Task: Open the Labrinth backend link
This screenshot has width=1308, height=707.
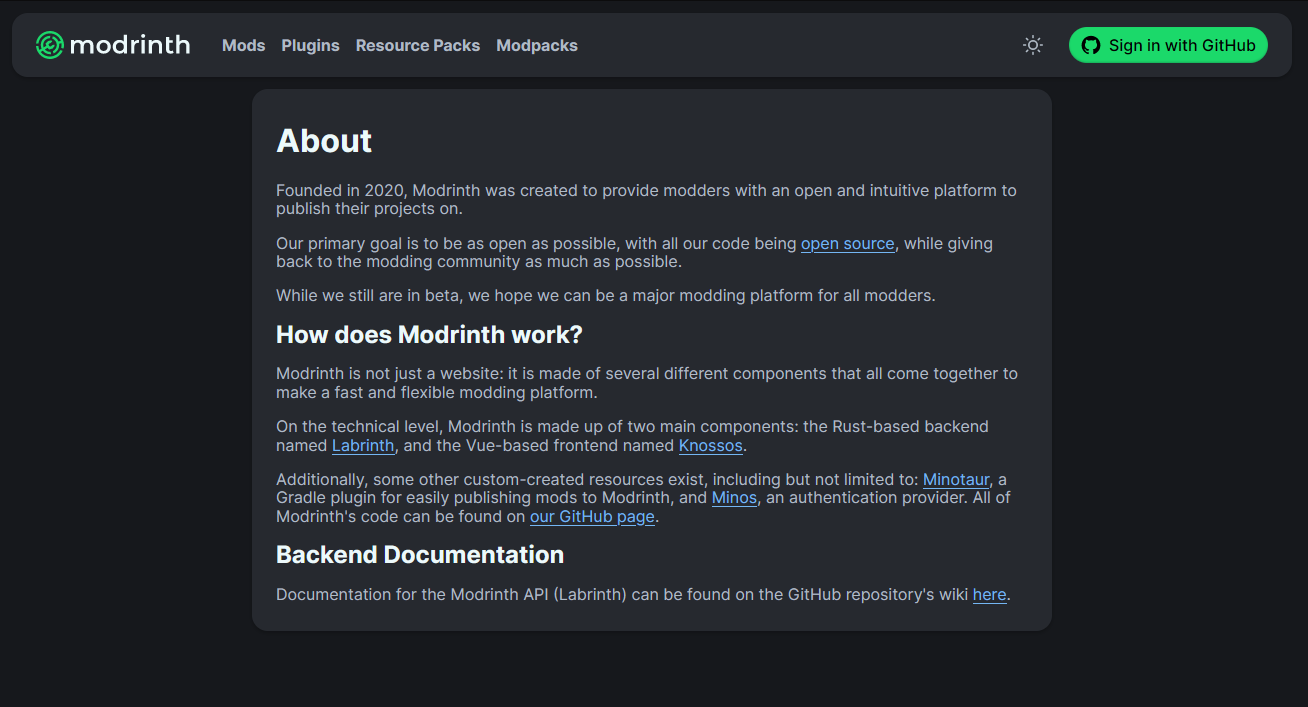Action: point(363,446)
